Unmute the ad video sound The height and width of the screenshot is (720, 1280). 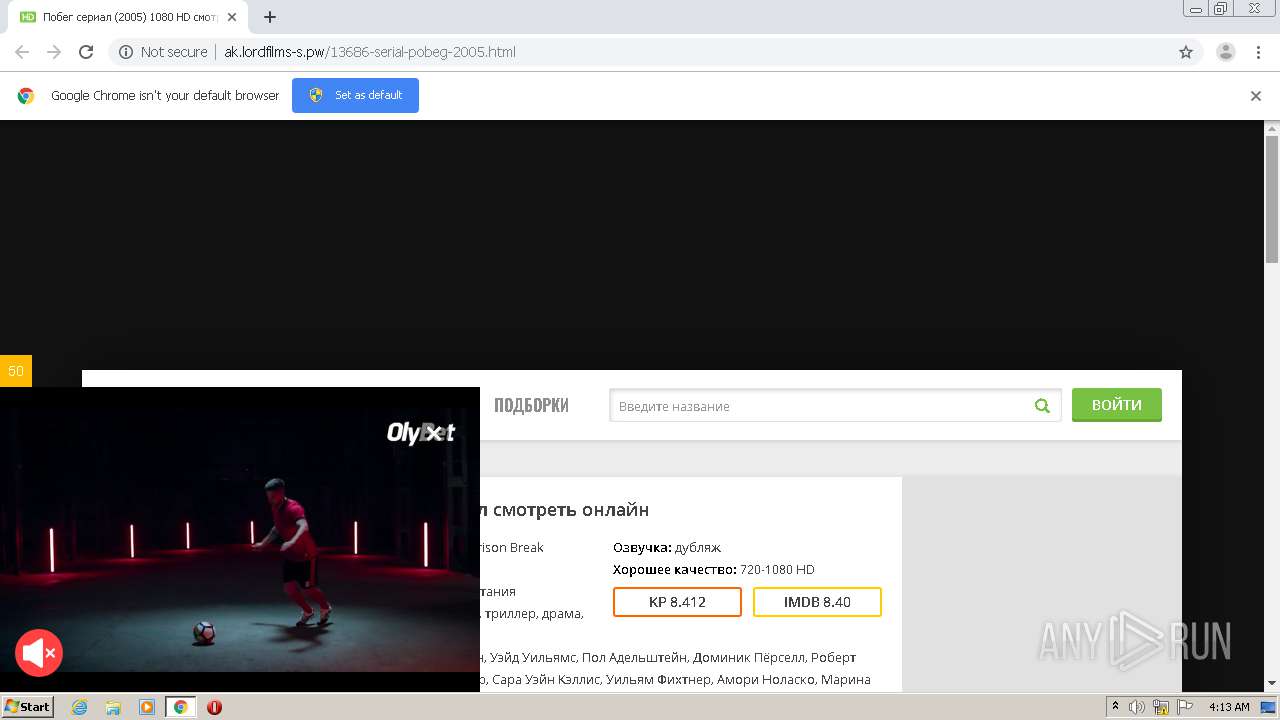39,654
